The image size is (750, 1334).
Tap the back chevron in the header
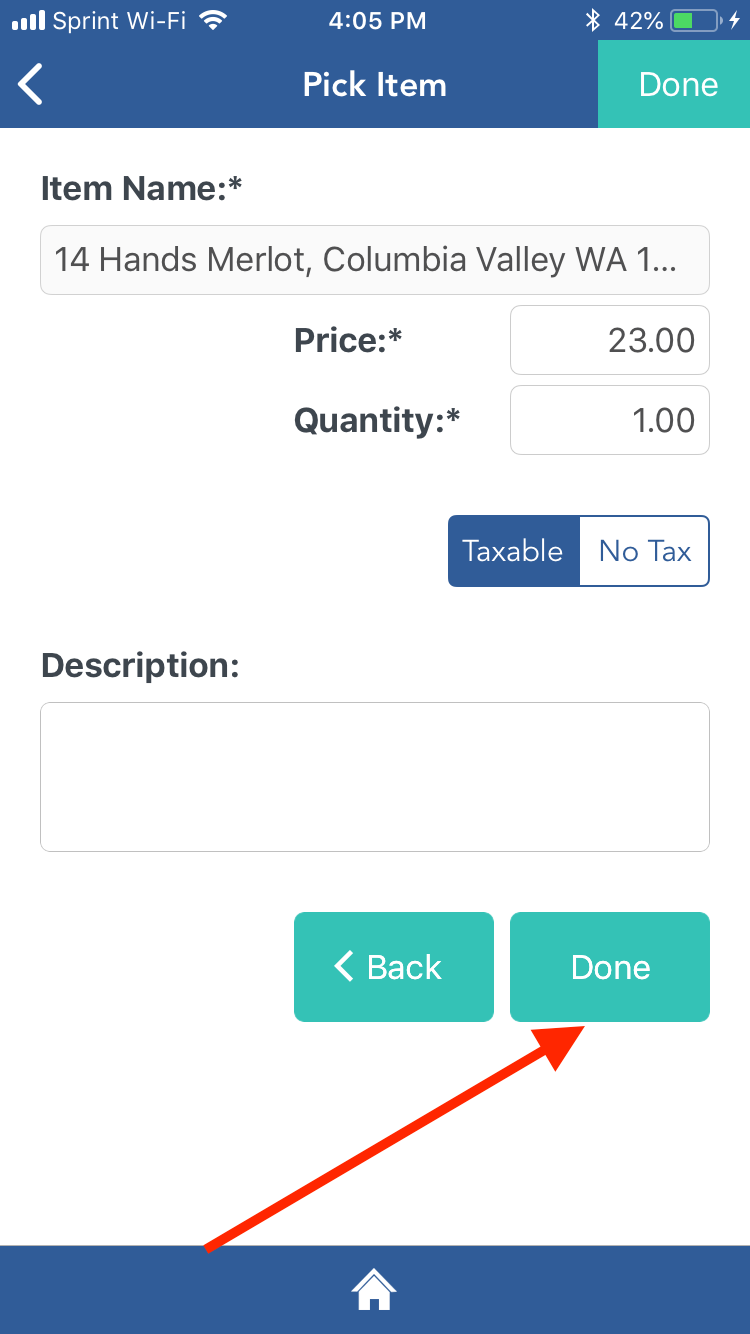coord(31,85)
